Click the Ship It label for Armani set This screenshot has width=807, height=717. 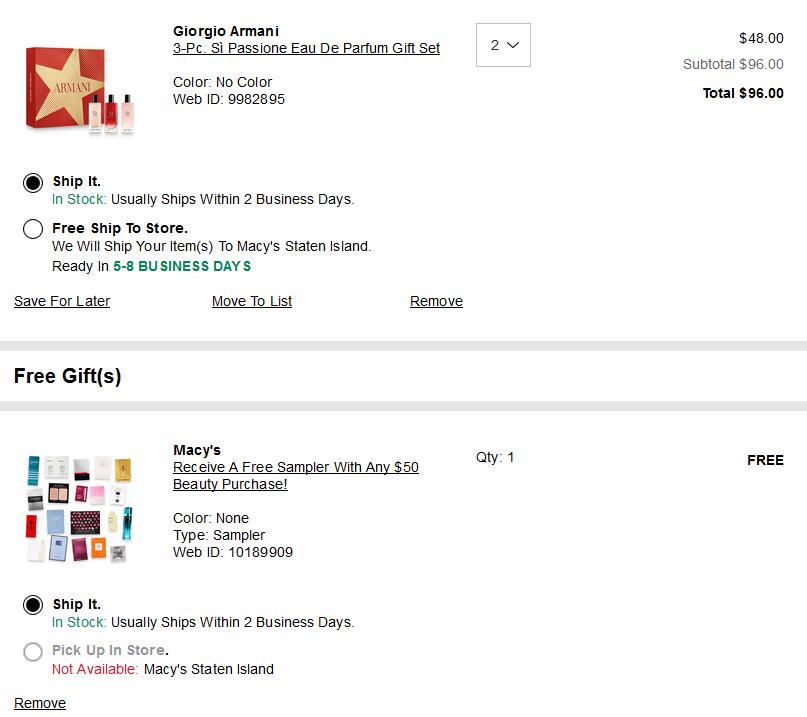point(77,181)
